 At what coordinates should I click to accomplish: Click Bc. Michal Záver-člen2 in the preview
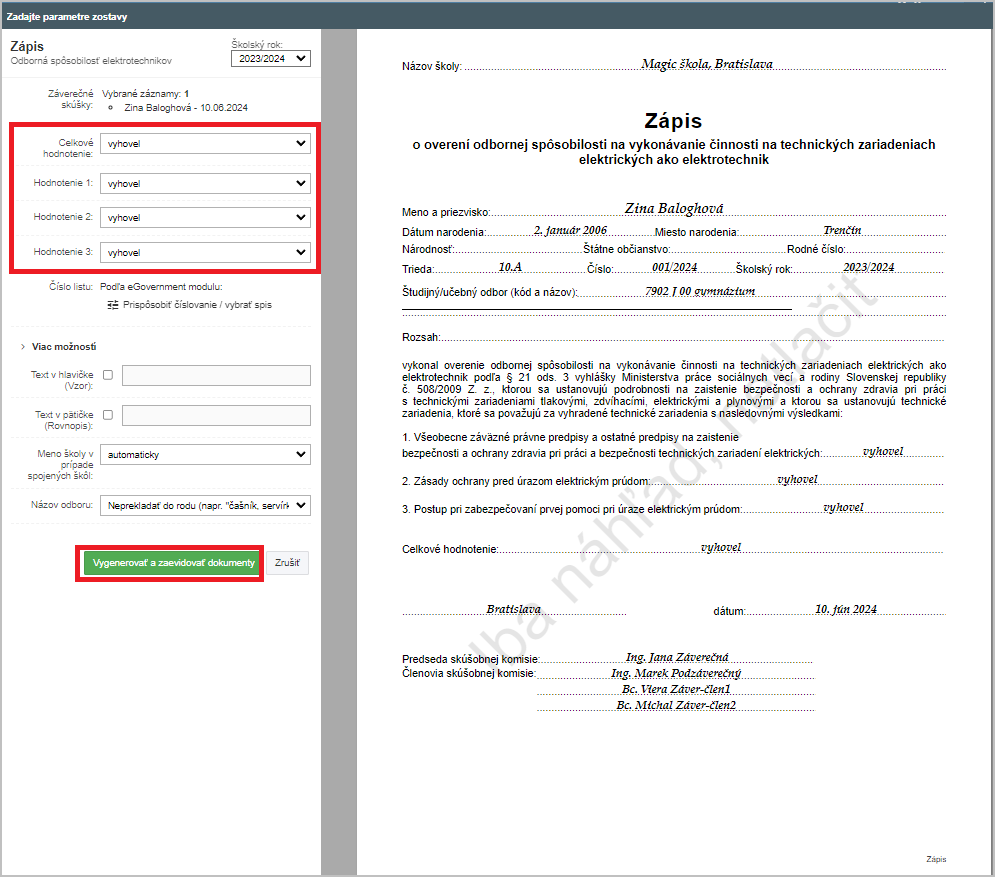click(676, 705)
